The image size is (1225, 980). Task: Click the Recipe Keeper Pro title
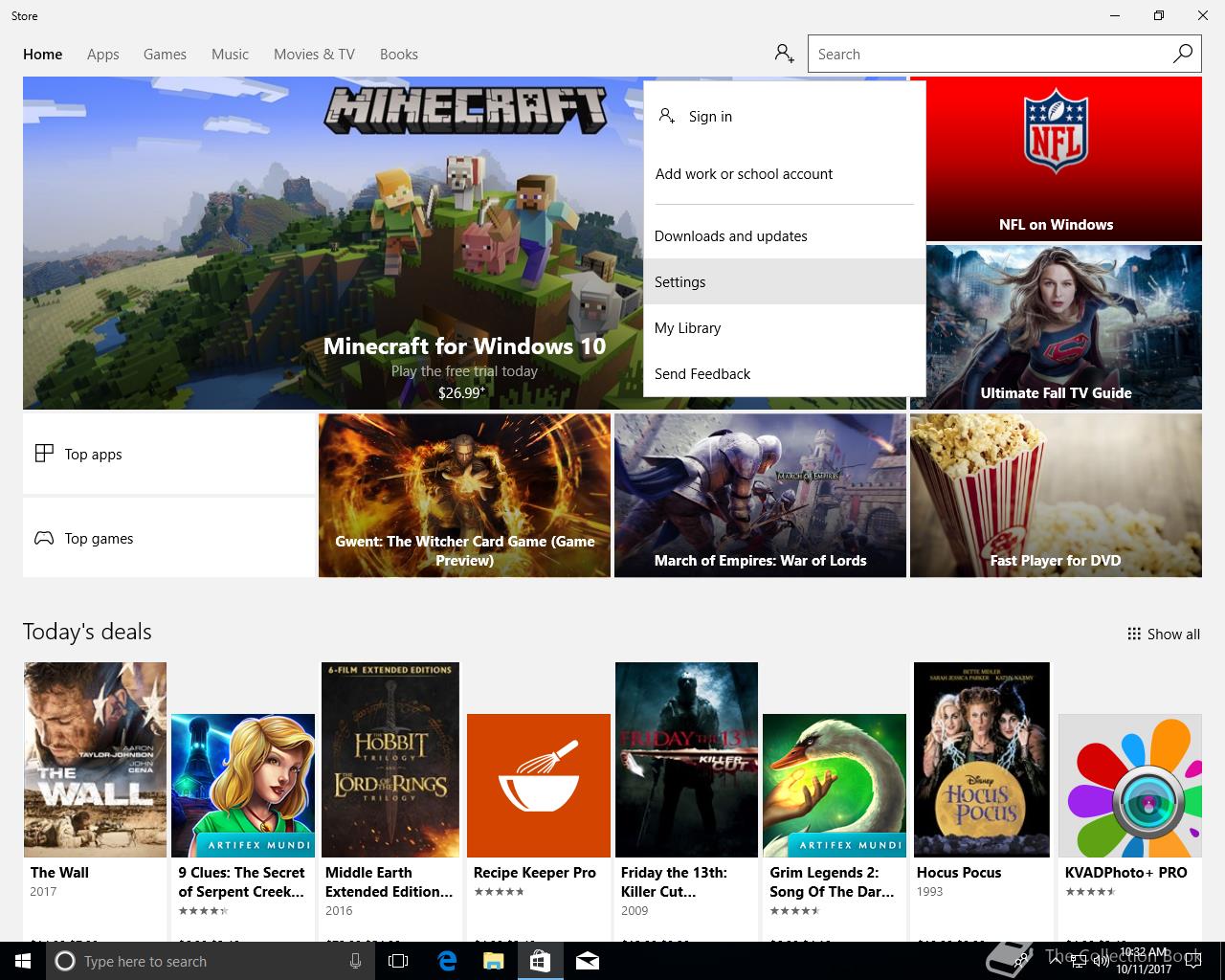tap(534, 872)
